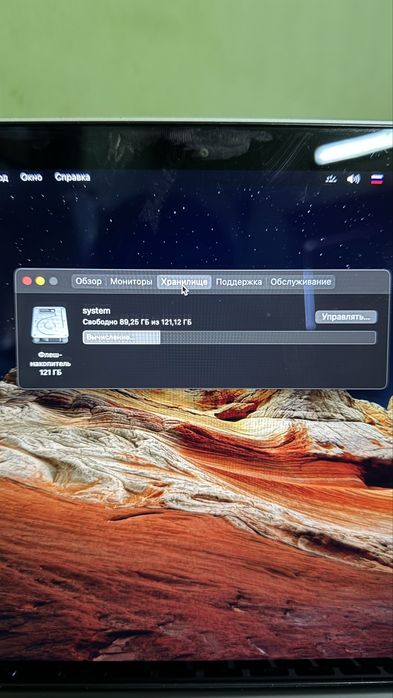393x698 pixels.
Task: Click the storage calculation progress bar
Action: pyautogui.click(x=229, y=337)
